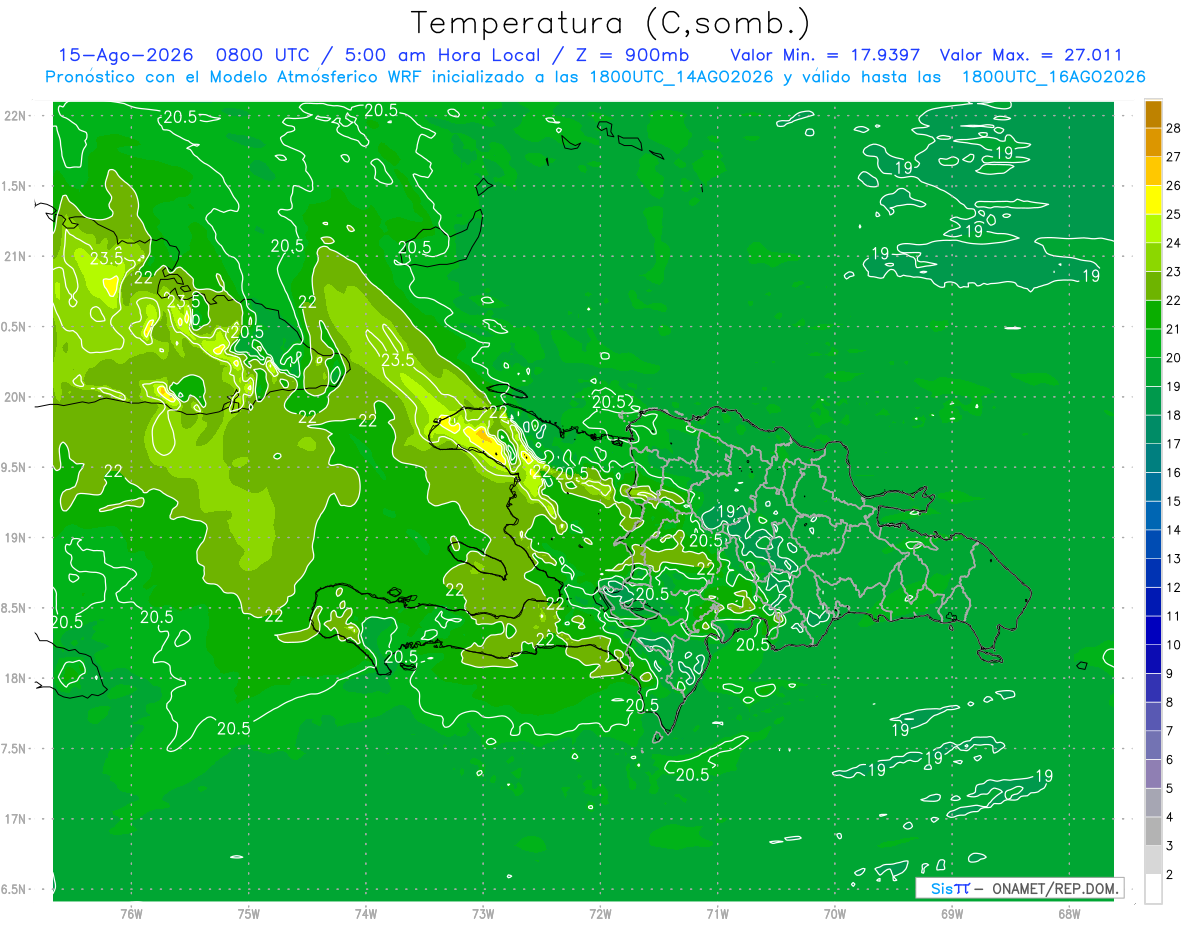Viewport: 1200px width, 927px height.
Task: Click the "70W" longitude axis label
Action: [835, 914]
